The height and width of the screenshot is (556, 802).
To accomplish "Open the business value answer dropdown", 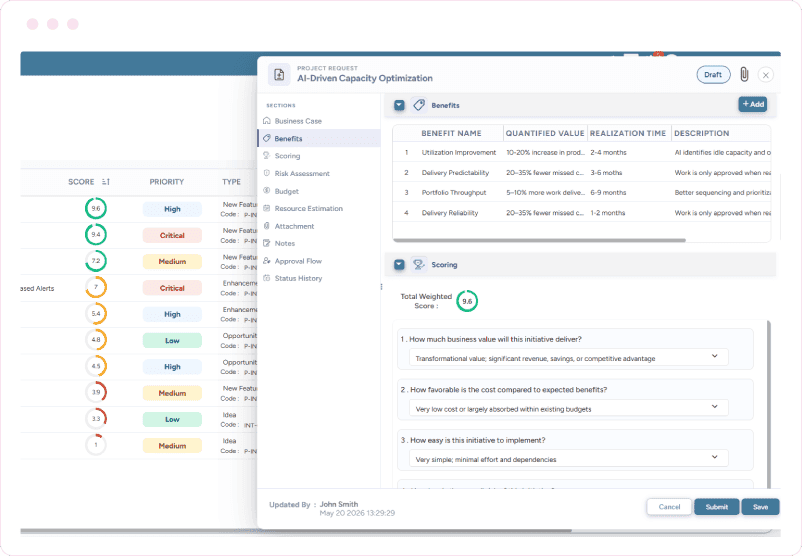I will (568, 357).
